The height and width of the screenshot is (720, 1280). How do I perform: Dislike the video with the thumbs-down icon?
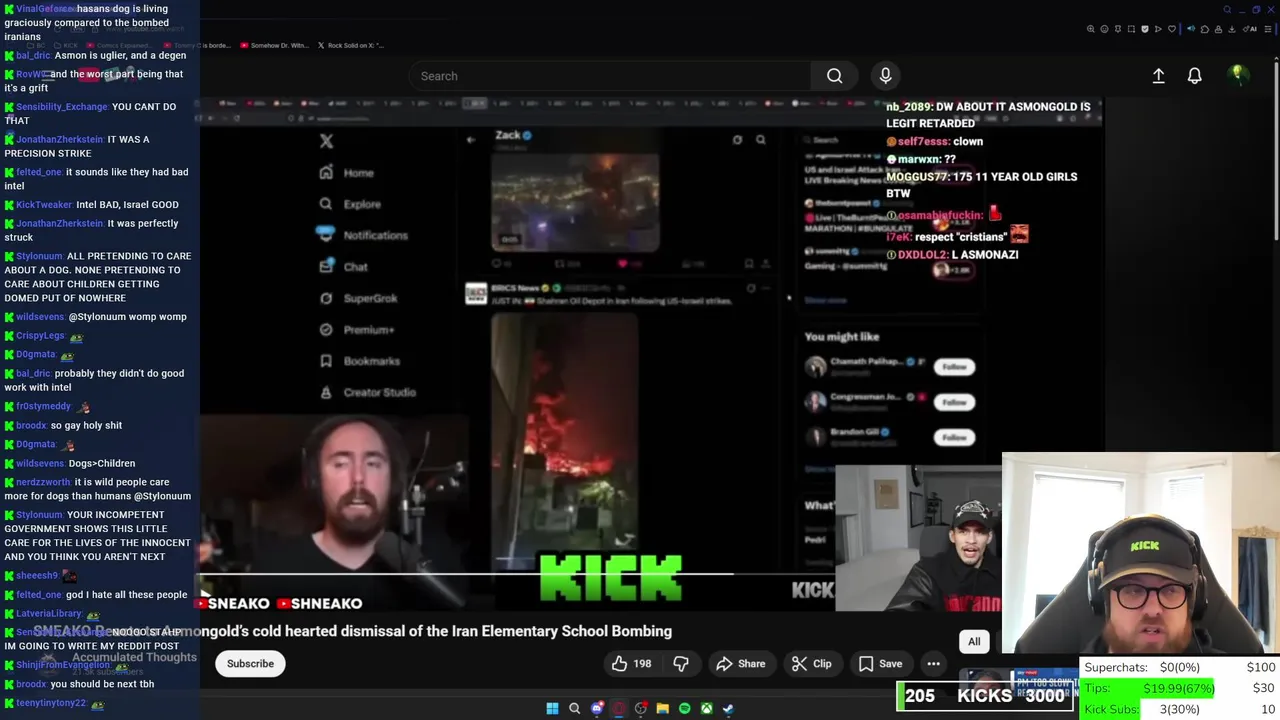click(x=681, y=664)
